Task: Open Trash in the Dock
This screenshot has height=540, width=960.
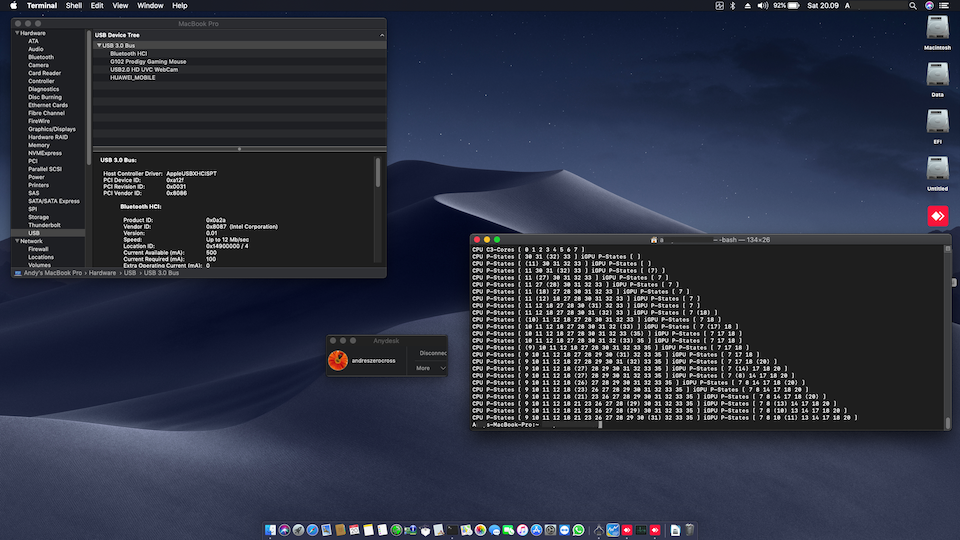Action: click(x=690, y=529)
